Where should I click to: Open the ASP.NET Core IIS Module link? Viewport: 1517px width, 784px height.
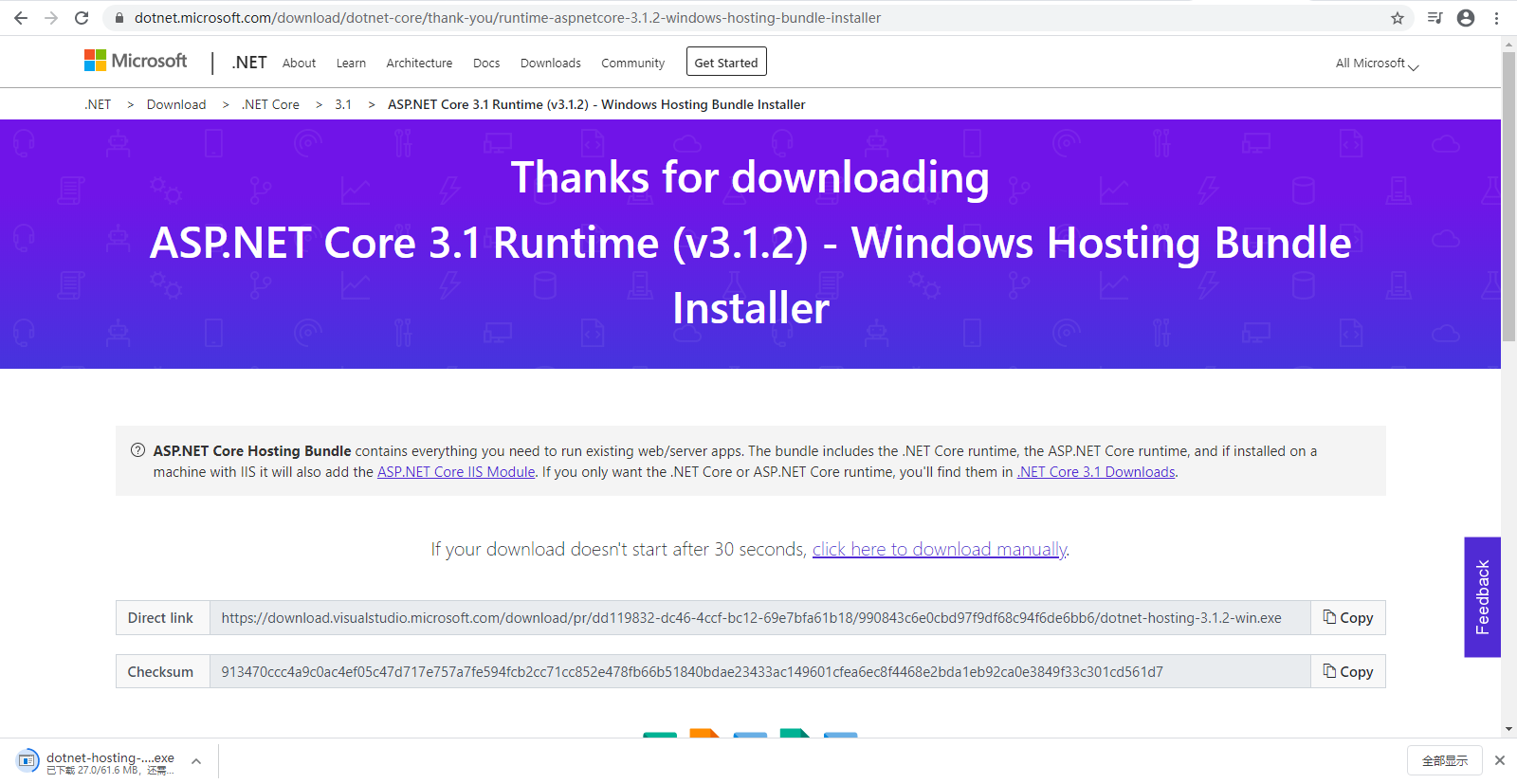[456, 472]
